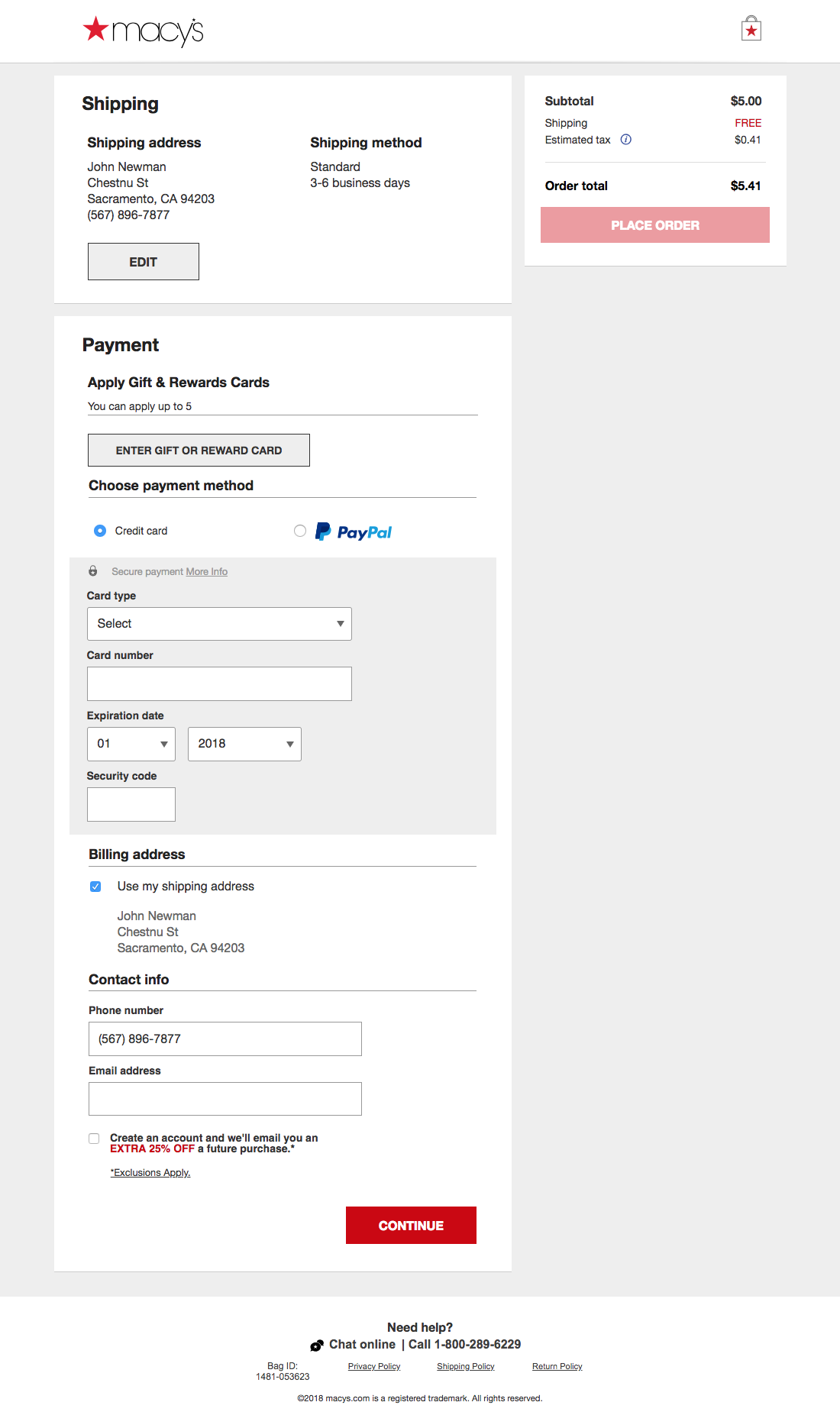Open the Privacy Policy link
Screen dimensions: 840x1415
pos(374,1367)
